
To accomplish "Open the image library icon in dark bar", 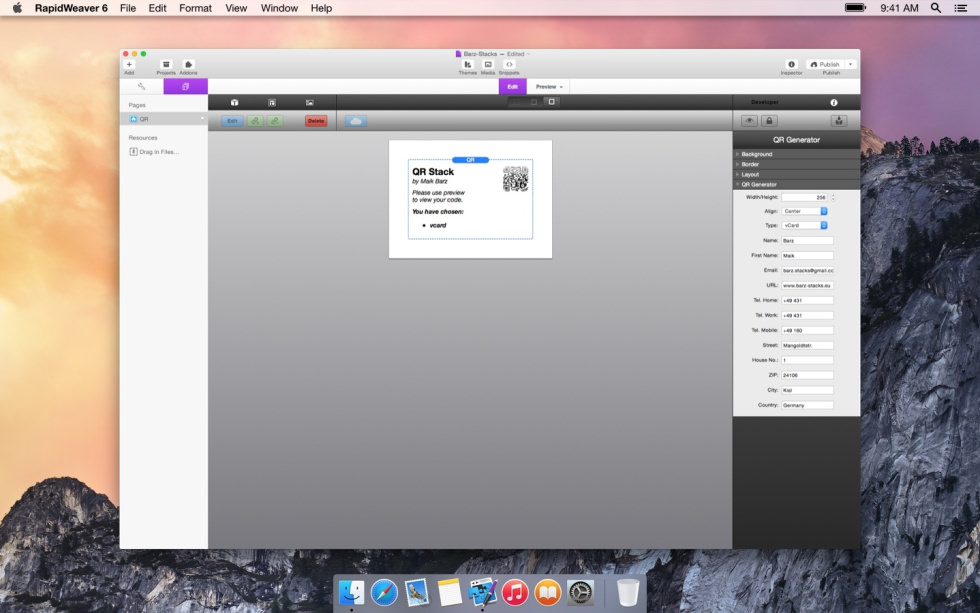I will [310, 102].
